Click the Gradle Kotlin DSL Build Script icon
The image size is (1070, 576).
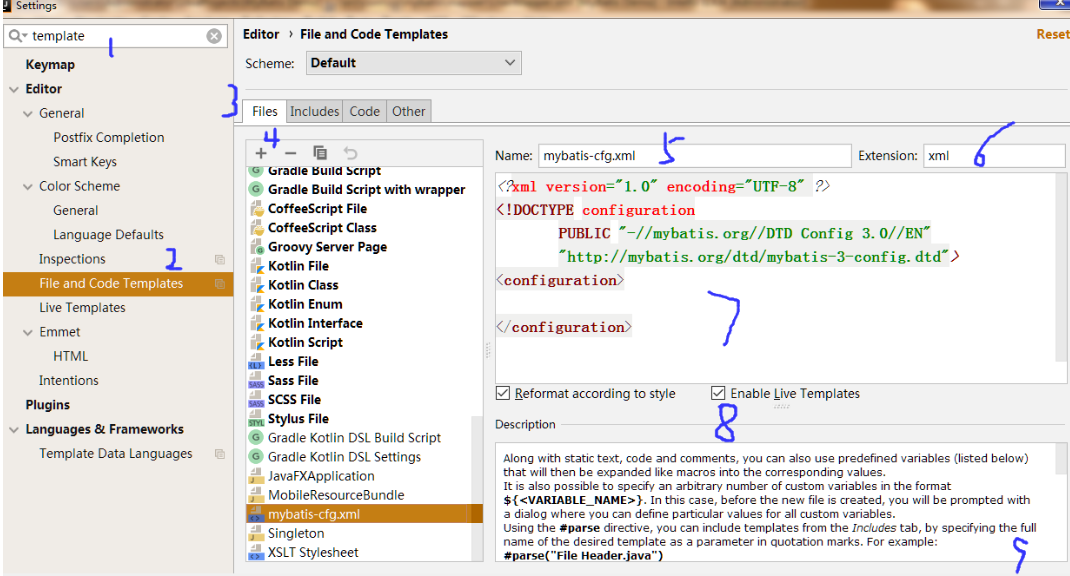(256, 437)
